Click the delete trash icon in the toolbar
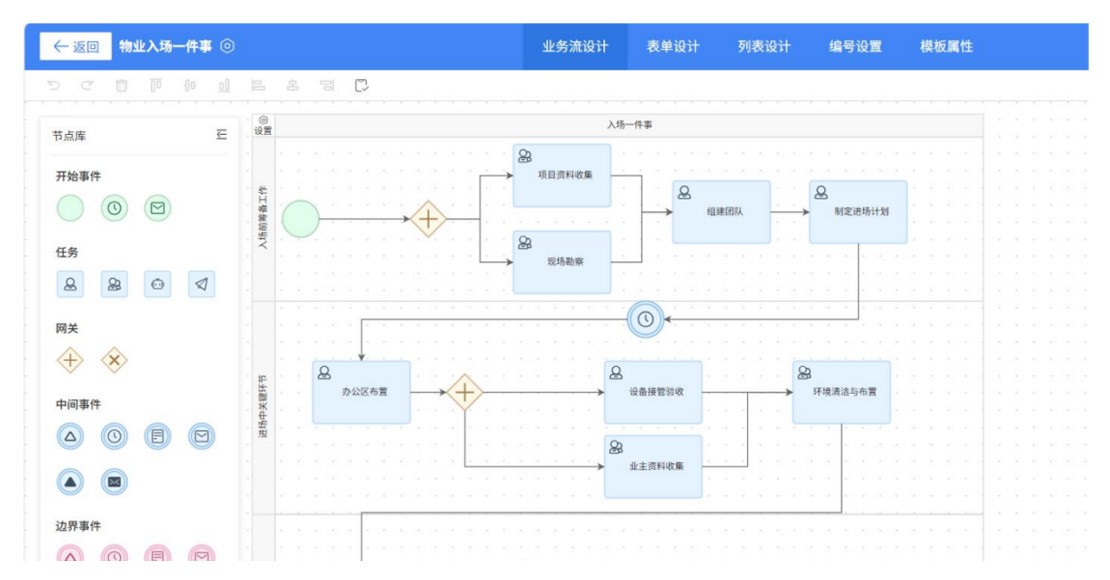The image size is (1110, 580). pyautogui.click(x=121, y=86)
